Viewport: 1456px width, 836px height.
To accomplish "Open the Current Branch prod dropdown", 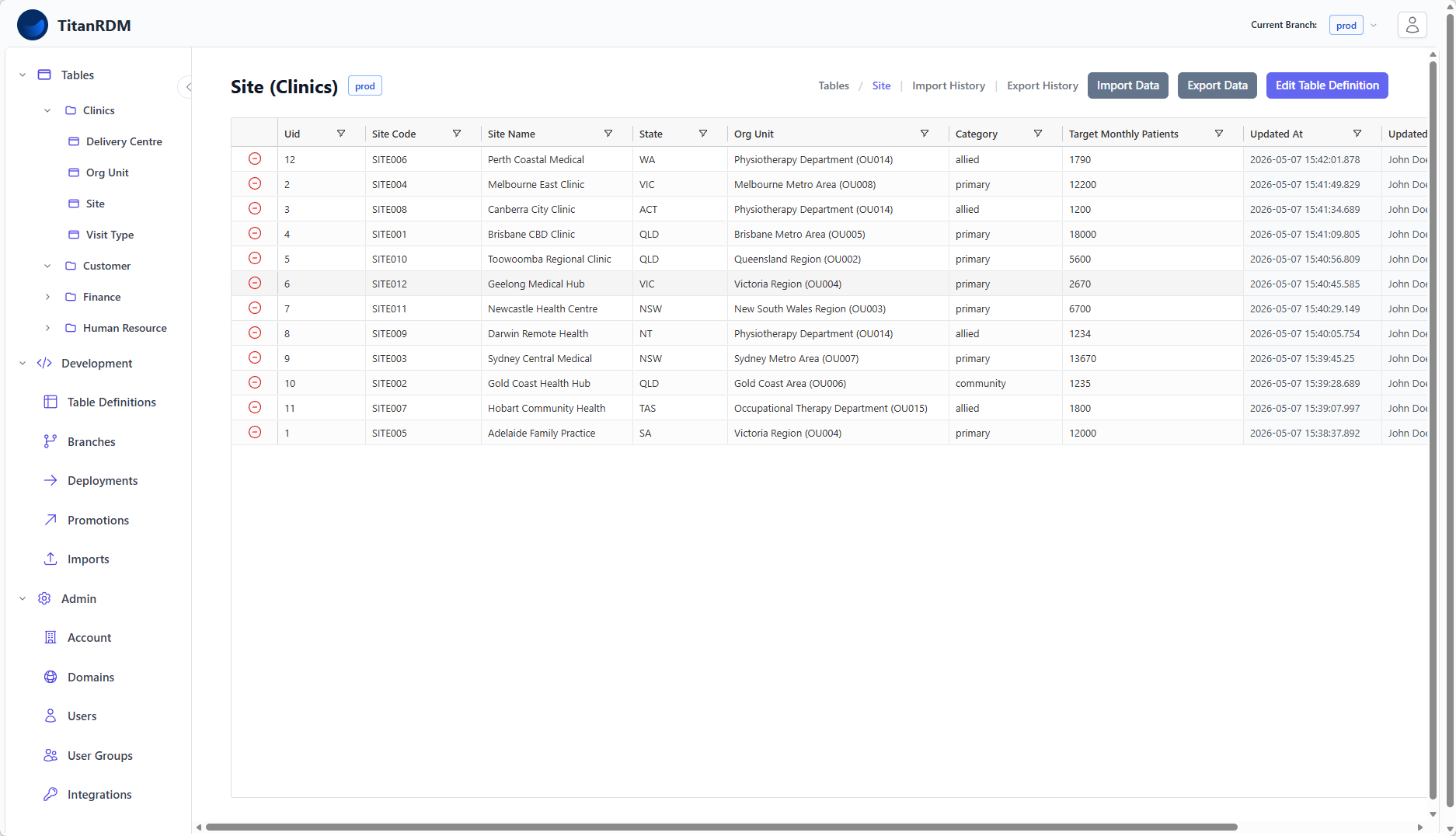I will pyautogui.click(x=1353, y=25).
